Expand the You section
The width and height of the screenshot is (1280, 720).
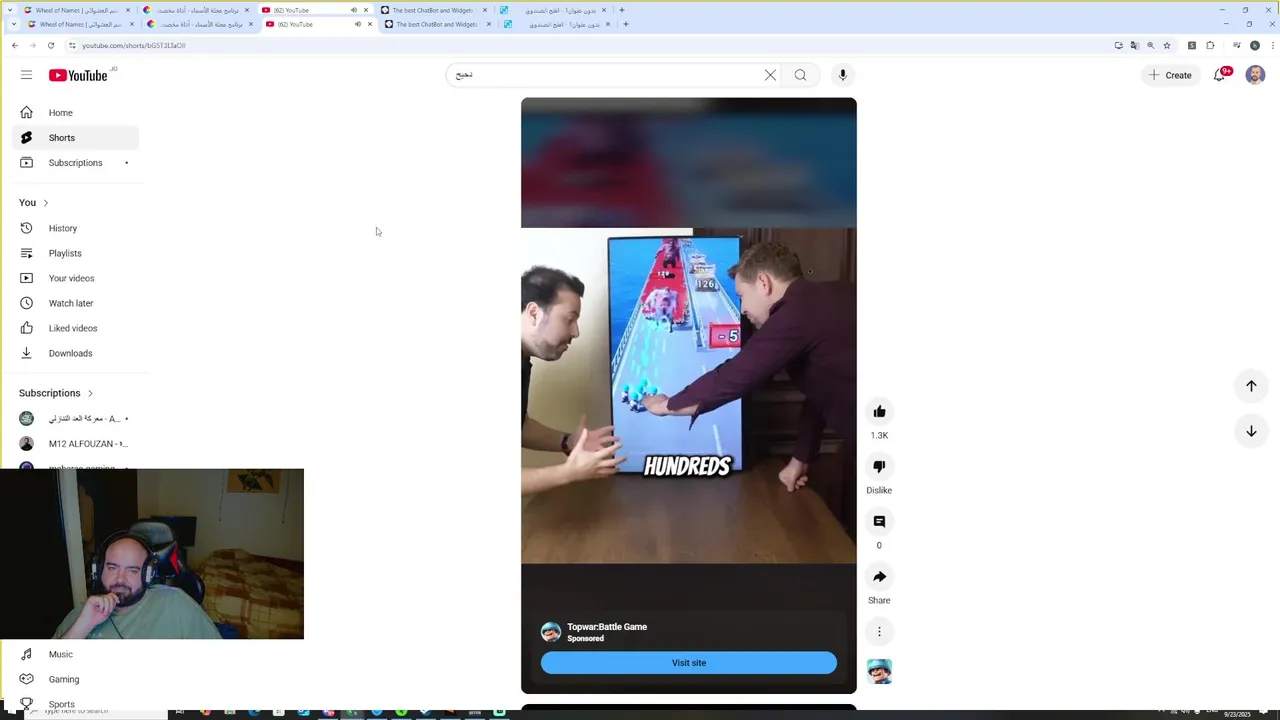(34, 203)
